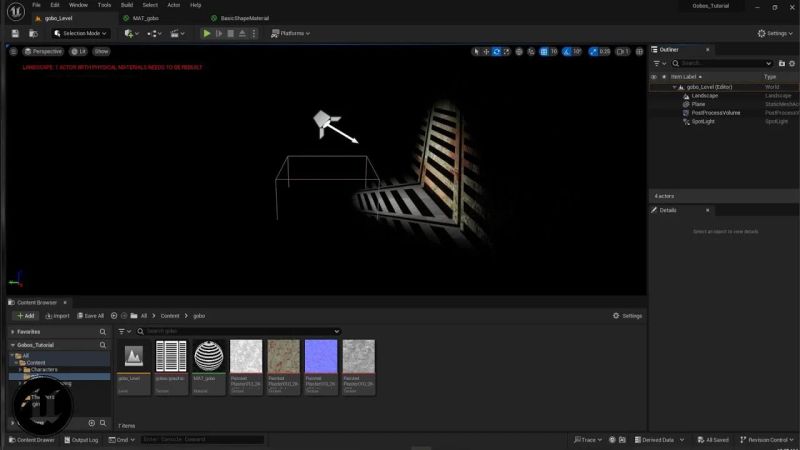Click the Skip Frame playback button
The height and width of the screenshot is (450, 800).
[219, 34]
